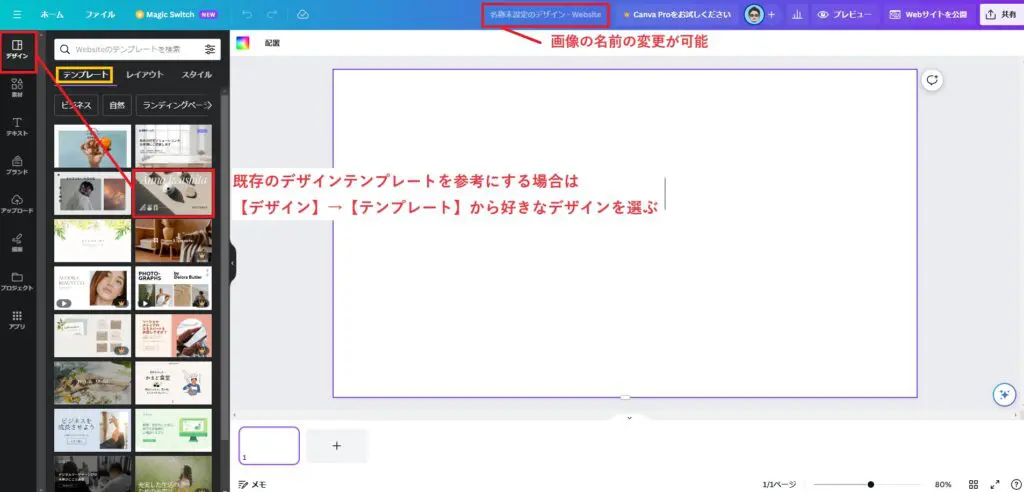Screen dimensions: 1024x492
Task: Add a comment with the speech bubble icon
Action: [932, 80]
